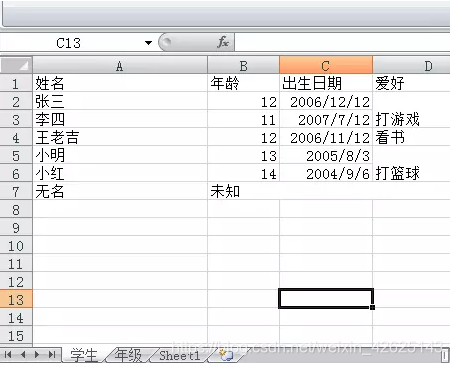The width and height of the screenshot is (453, 366).
Task: Select highlighted column C header
Action: (x=326, y=65)
